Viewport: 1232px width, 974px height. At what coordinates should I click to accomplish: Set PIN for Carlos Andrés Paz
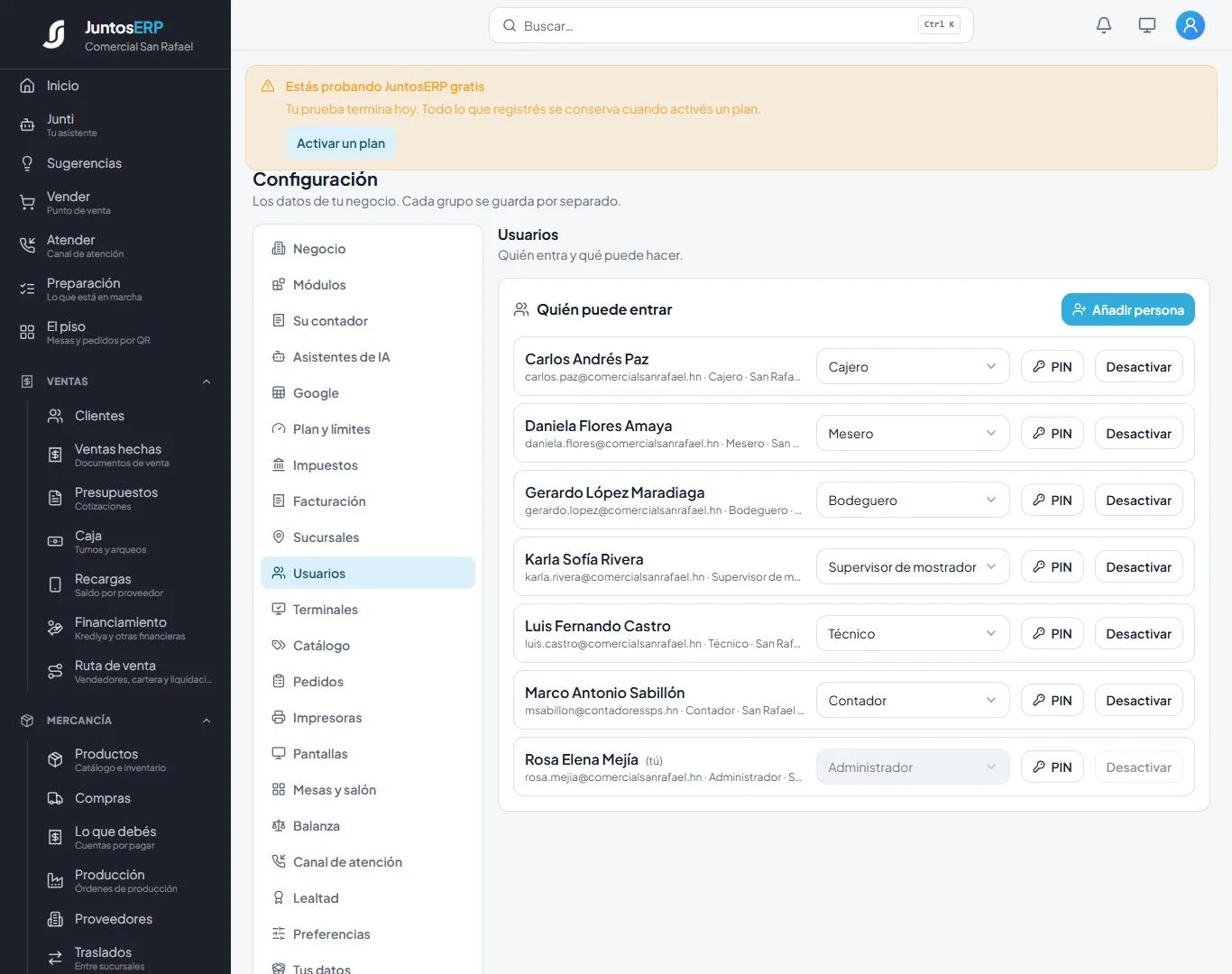coord(1053,367)
